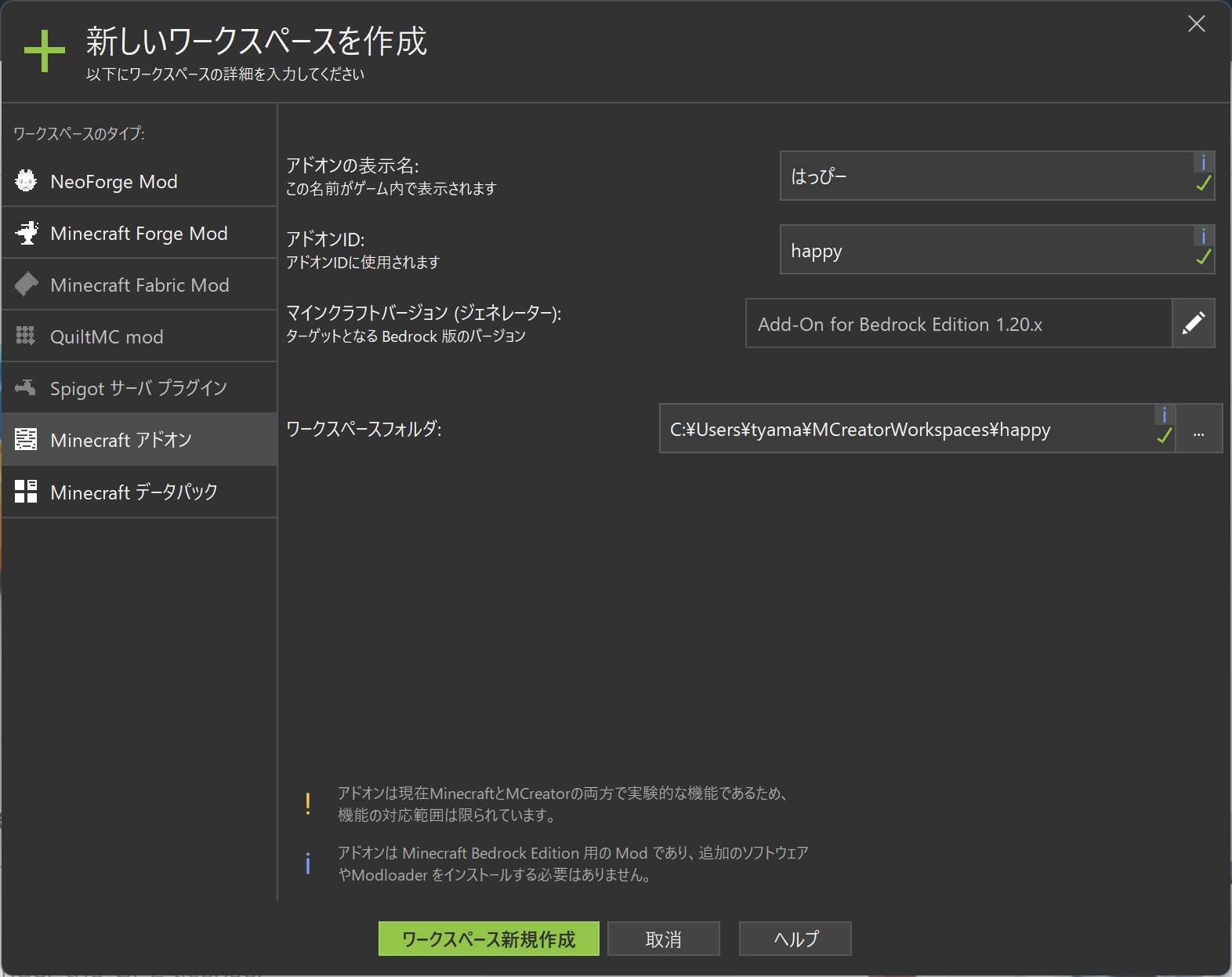The height and width of the screenshot is (977, 1232).
Task: Select Spigot サーバ プラグイン type
Action: pos(140,388)
